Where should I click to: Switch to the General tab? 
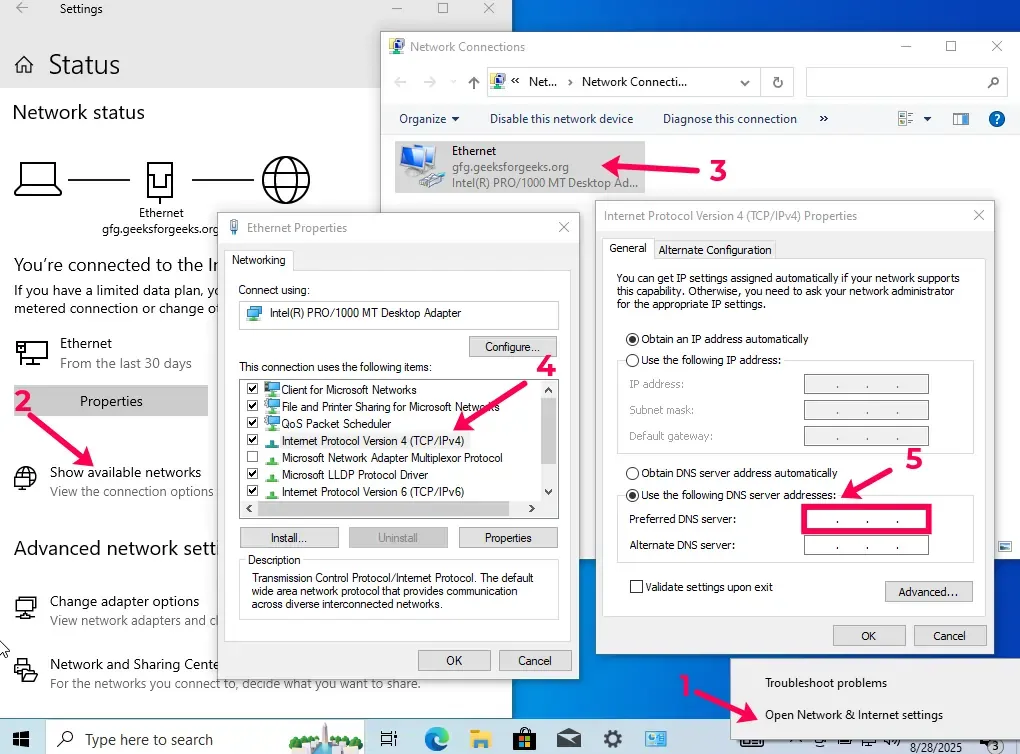627,249
